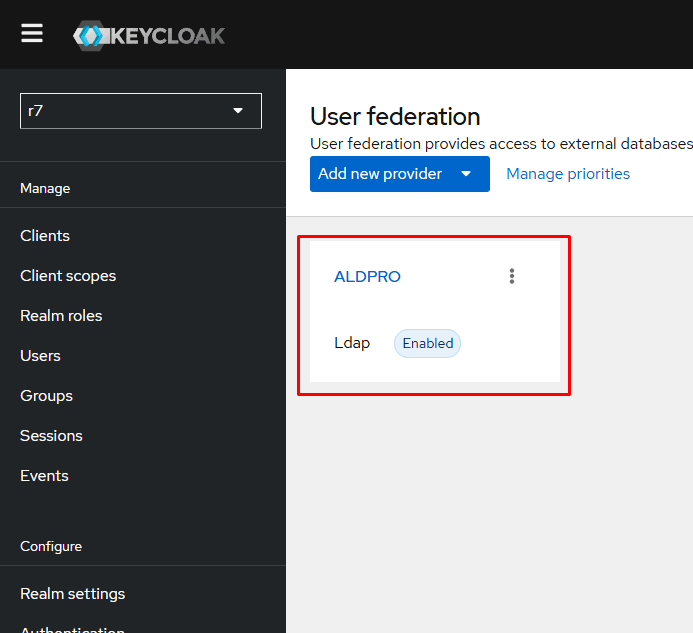Click the Configure section label
Screen dimensions: 693x633
51,546
